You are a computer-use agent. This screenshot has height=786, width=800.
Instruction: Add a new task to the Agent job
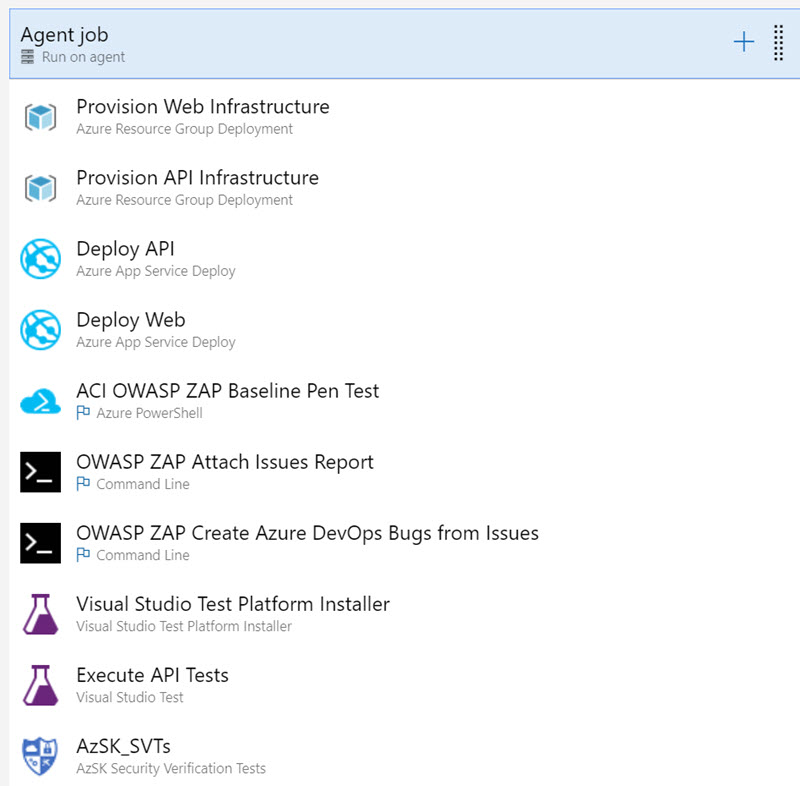click(x=744, y=41)
